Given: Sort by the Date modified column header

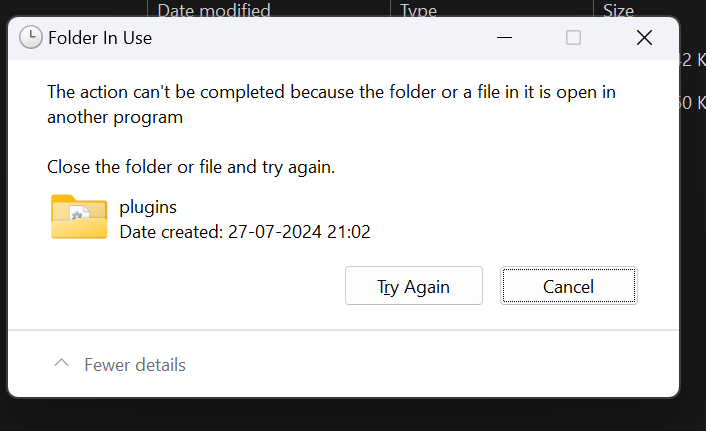Looking at the screenshot, I should pyautogui.click(x=214, y=11).
